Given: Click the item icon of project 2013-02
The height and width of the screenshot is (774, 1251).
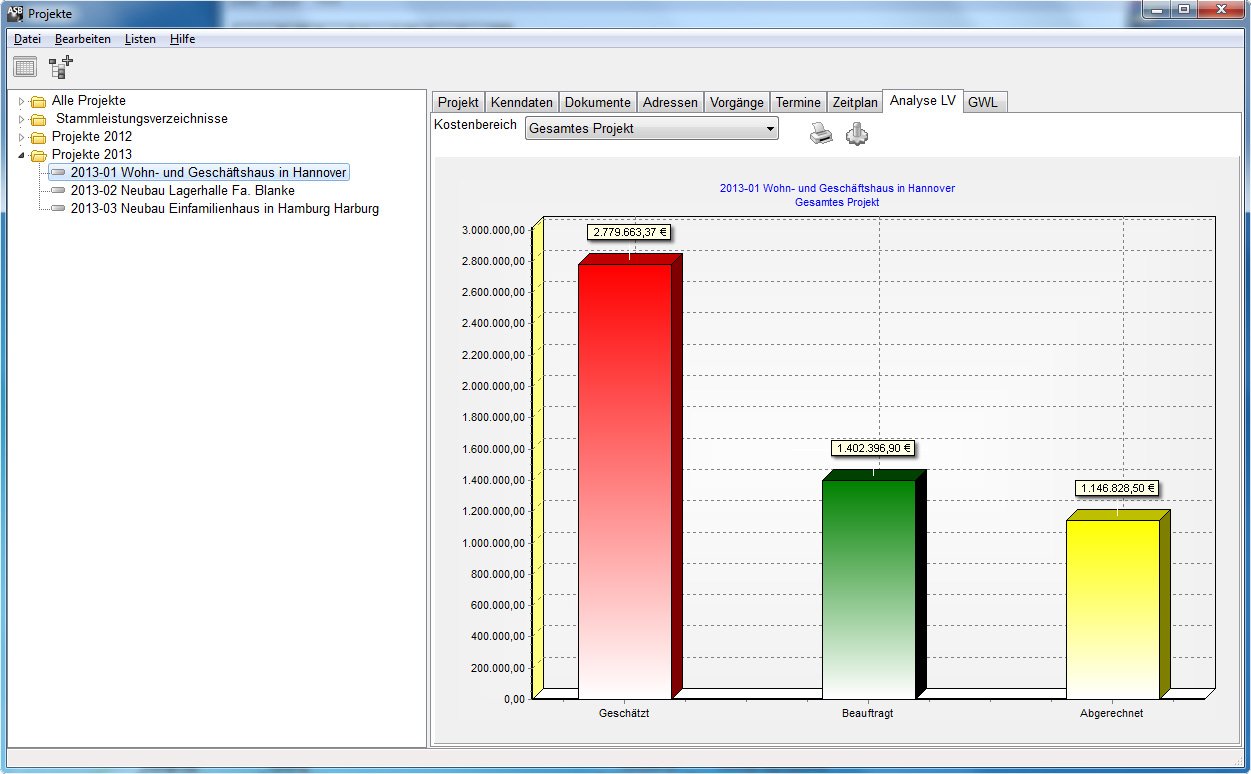Looking at the screenshot, I should coord(58,191).
